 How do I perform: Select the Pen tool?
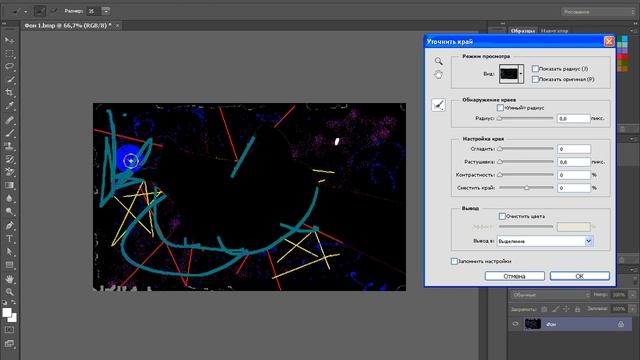point(9,225)
